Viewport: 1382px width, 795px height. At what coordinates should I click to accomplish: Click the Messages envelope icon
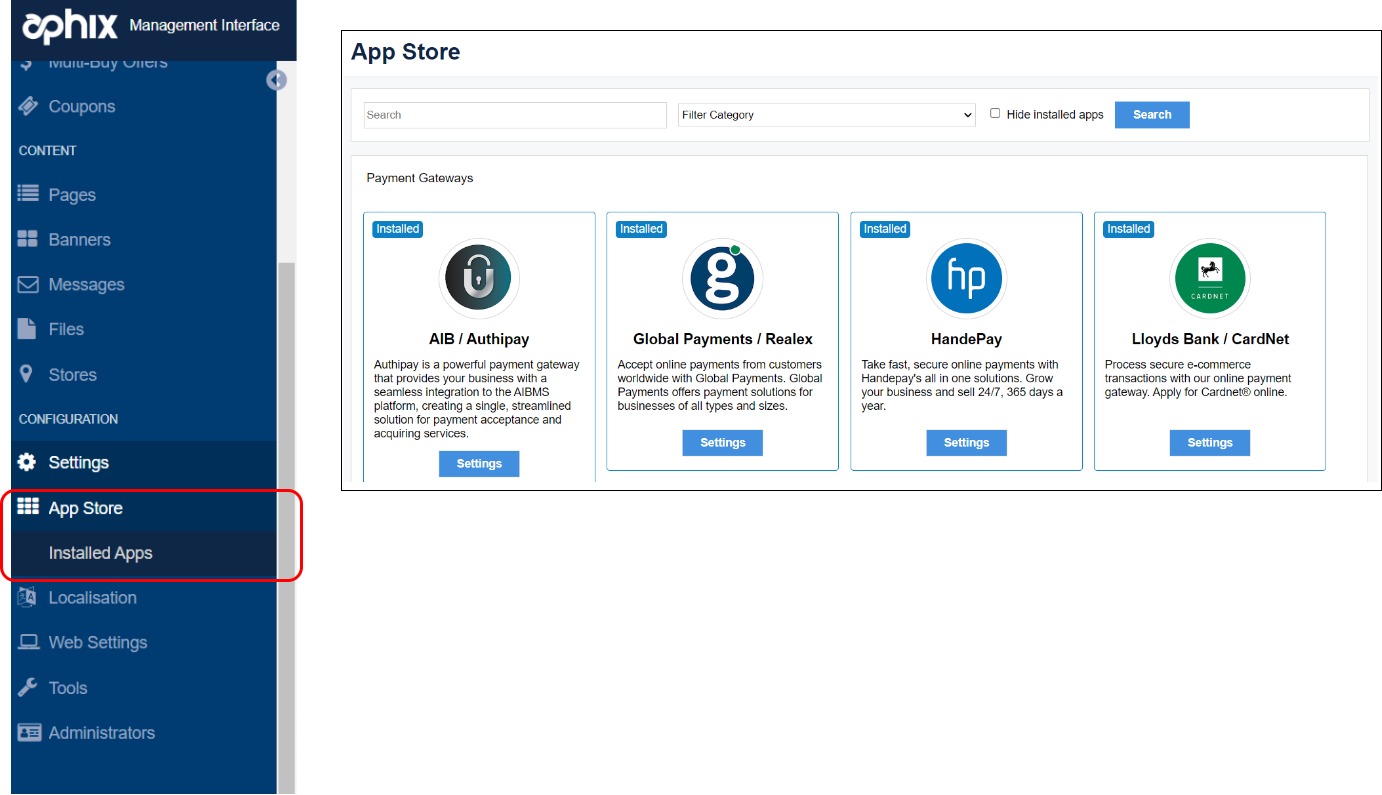[x=28, y=284]
